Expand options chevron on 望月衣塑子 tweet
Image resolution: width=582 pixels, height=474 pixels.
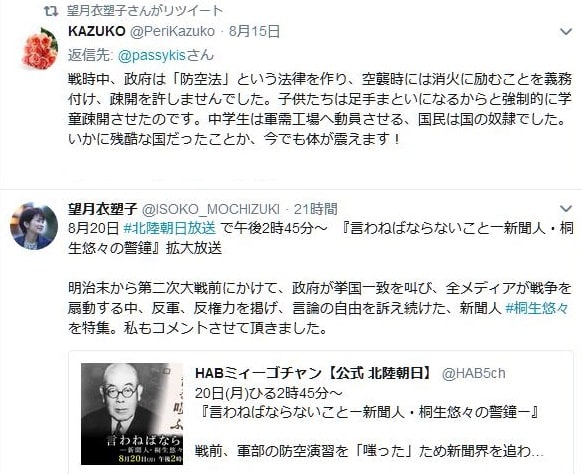coord(566,209)
